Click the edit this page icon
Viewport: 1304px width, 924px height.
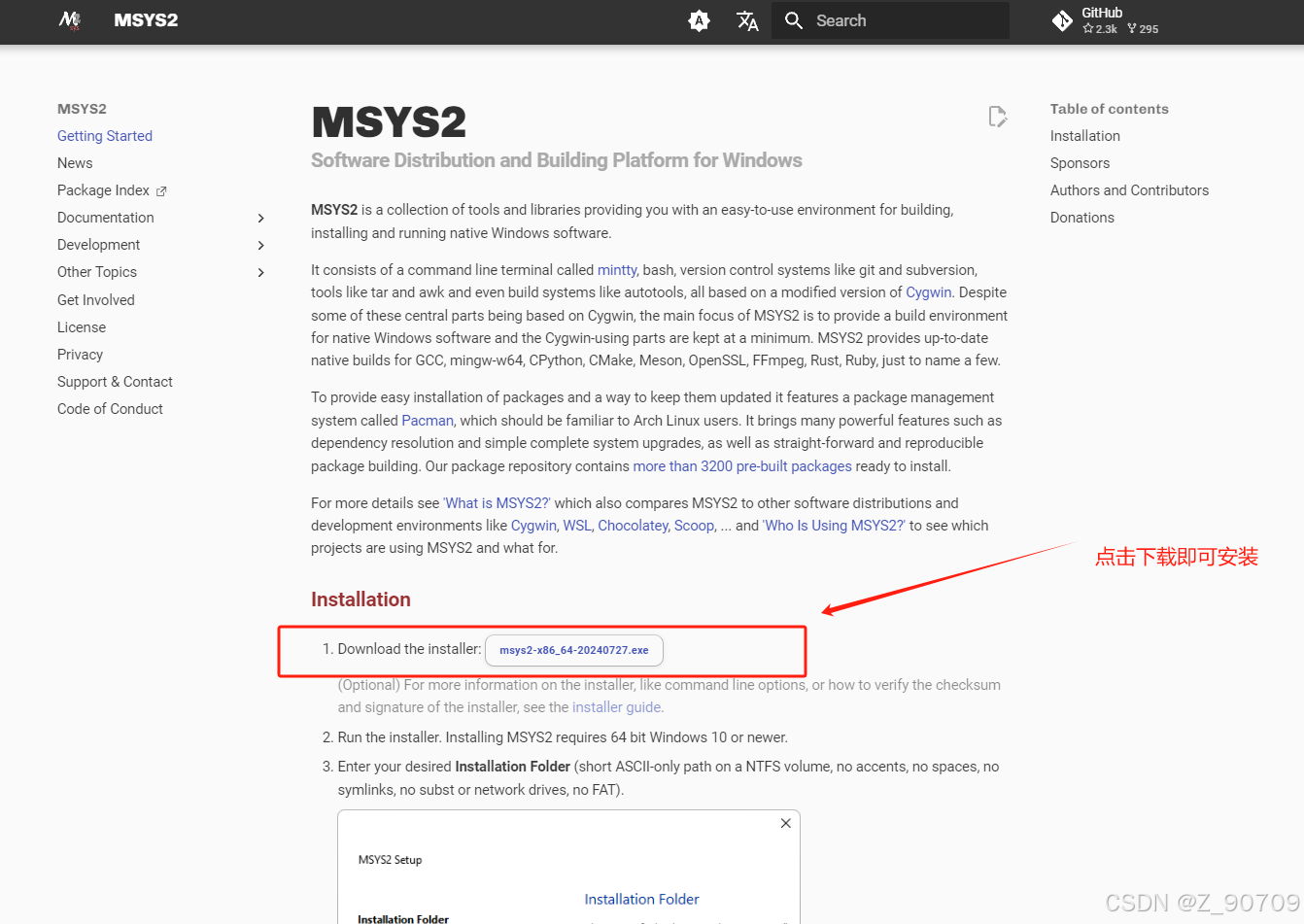[x=998, y=117]
